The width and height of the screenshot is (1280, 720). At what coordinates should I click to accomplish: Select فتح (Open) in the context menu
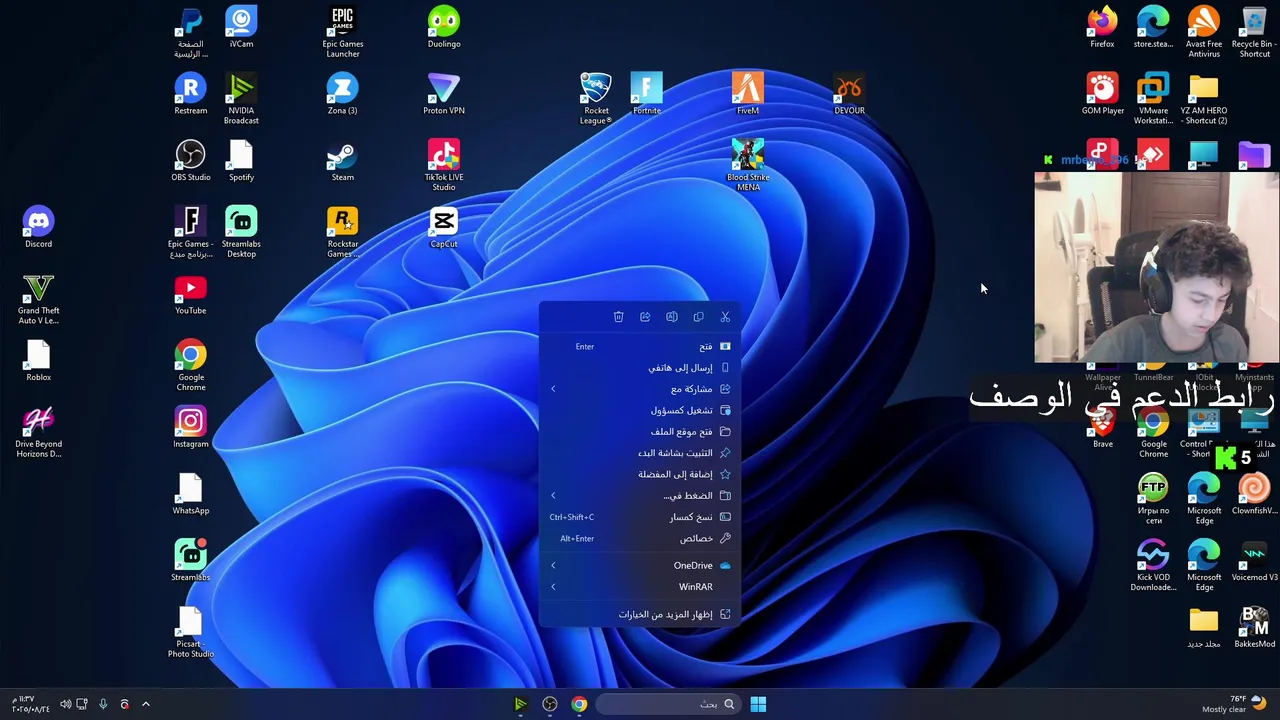[x=640, y=346]
